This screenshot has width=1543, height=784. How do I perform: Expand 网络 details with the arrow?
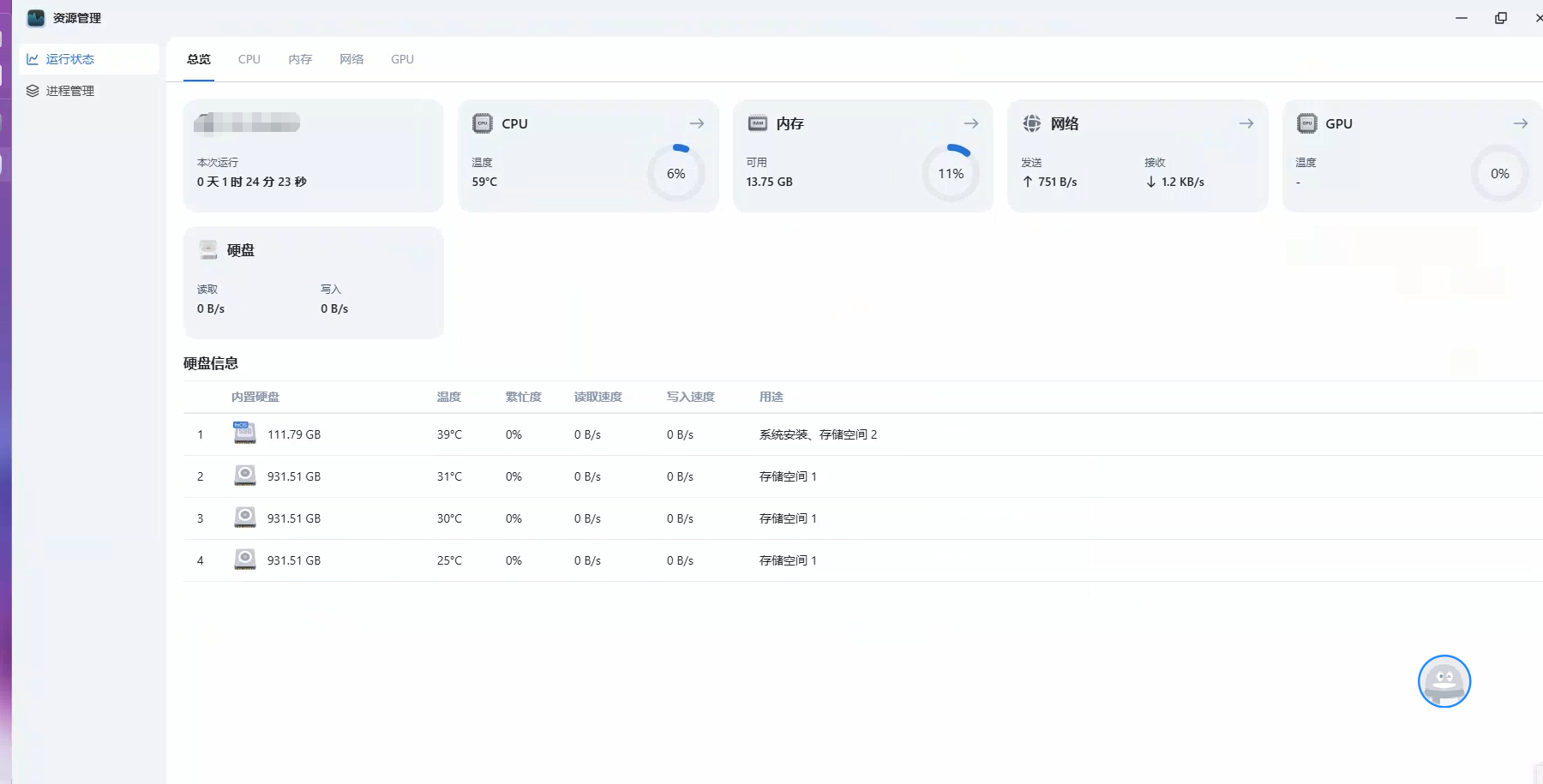coord(1246,123)
